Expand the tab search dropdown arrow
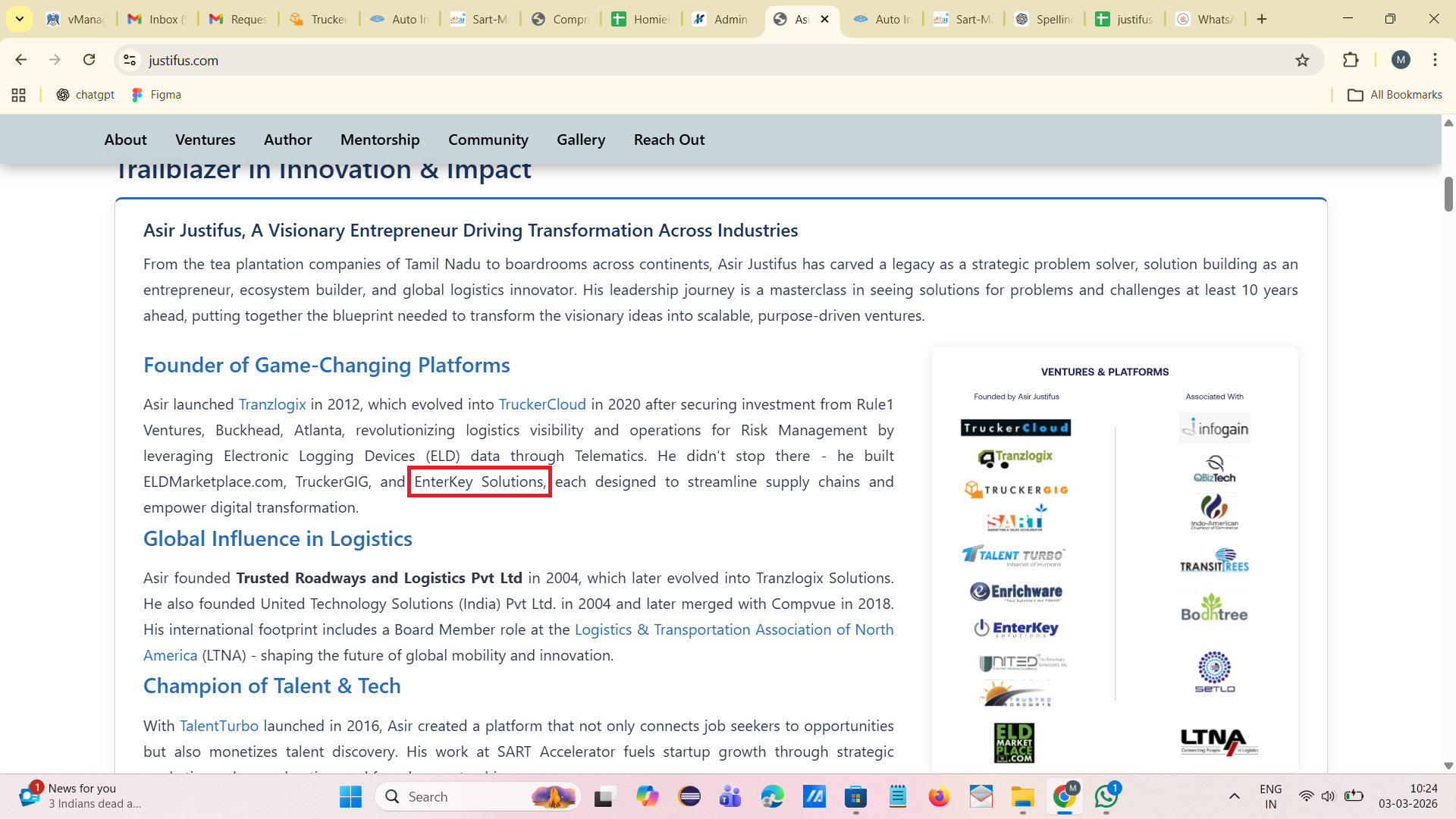The image size is (1456, 819). click(20, 19)
